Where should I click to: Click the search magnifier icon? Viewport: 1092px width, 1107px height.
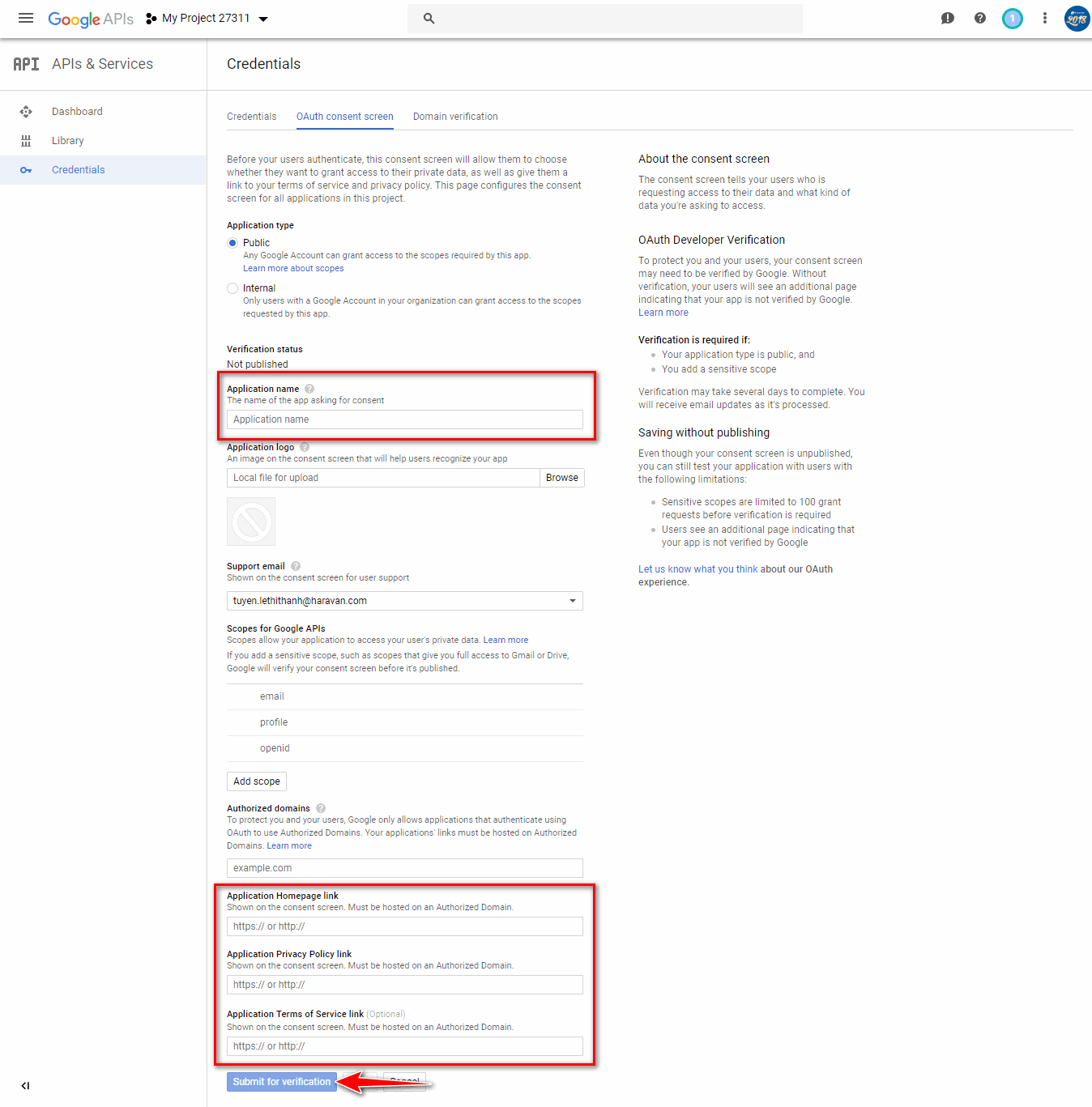tap(429, 18)
